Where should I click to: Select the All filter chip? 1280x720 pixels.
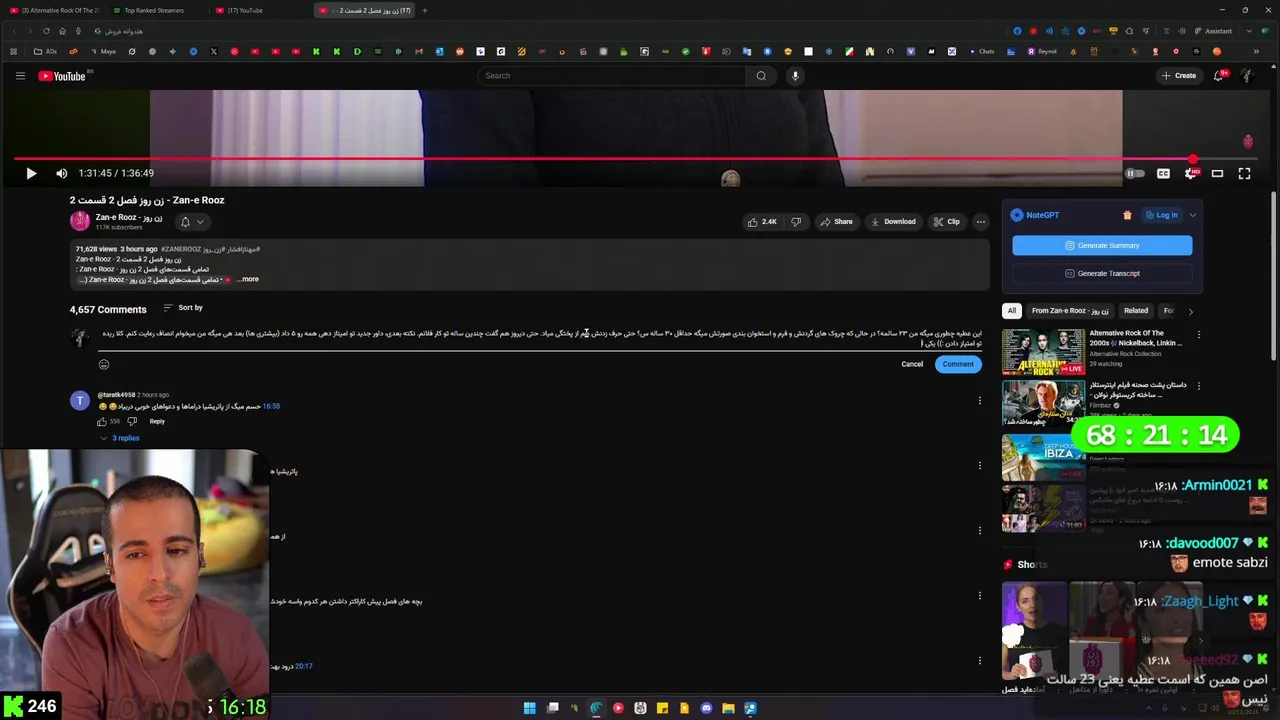pos(1012,311)
